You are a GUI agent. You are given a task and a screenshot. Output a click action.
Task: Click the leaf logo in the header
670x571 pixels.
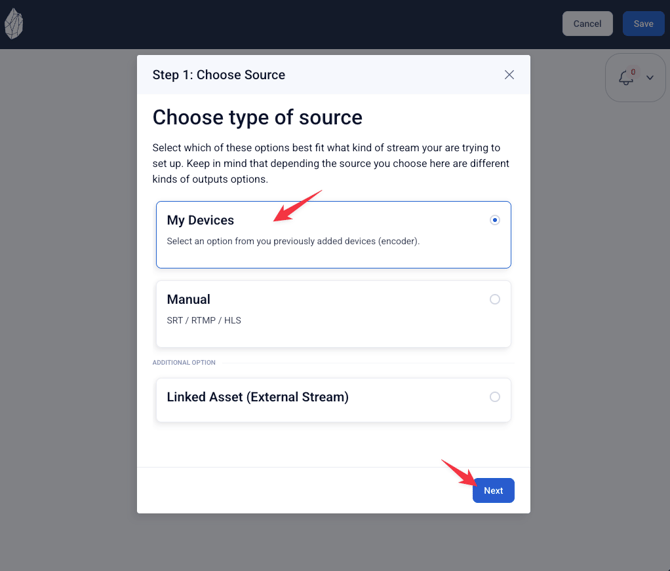(14, 24)
